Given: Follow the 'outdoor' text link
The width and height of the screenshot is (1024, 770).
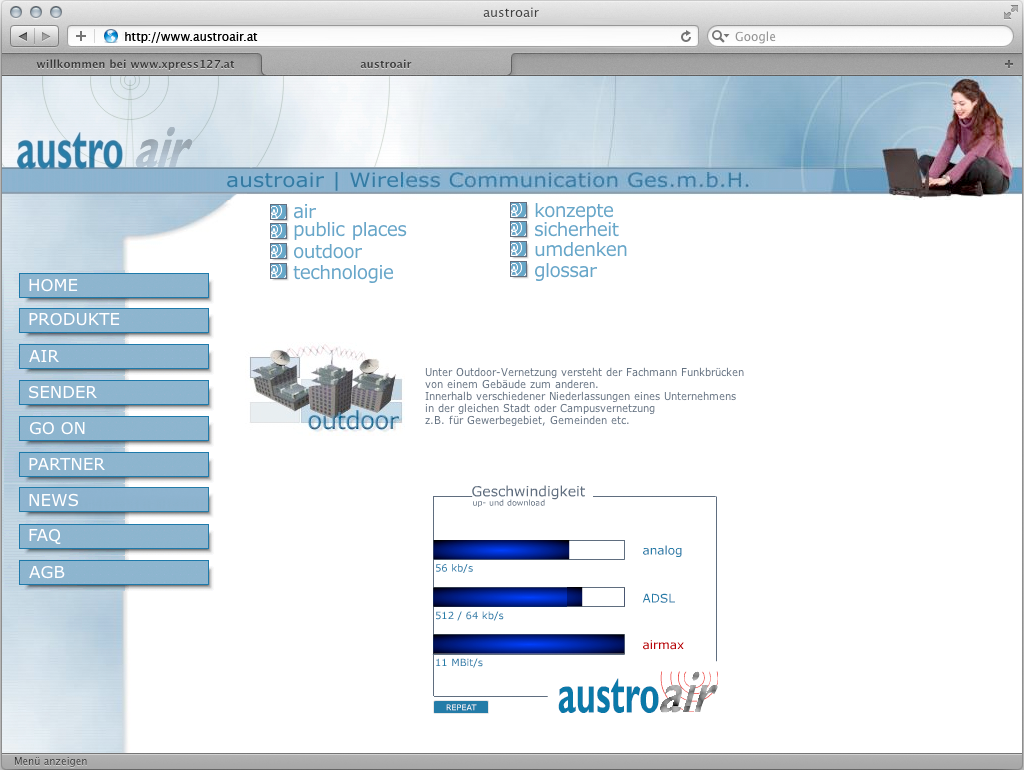Looking at the screenshot, I should point(327,251).
